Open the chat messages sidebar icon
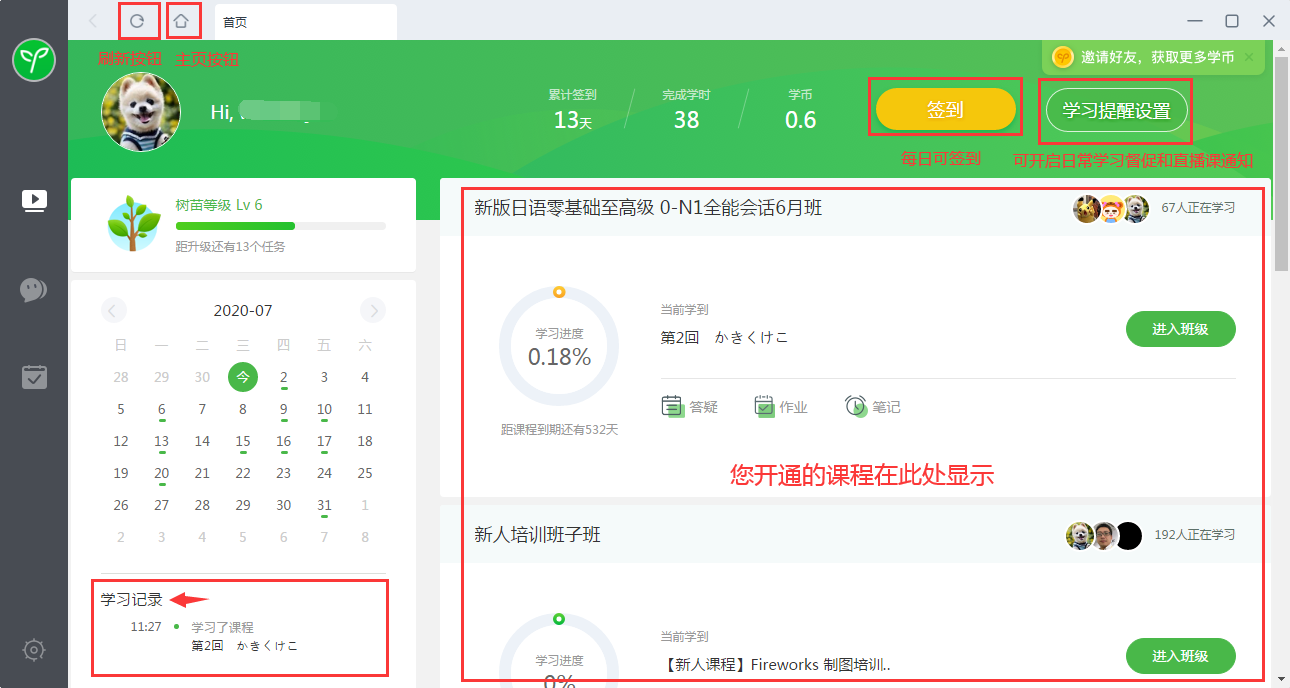1290x688 pixels. 34,290
